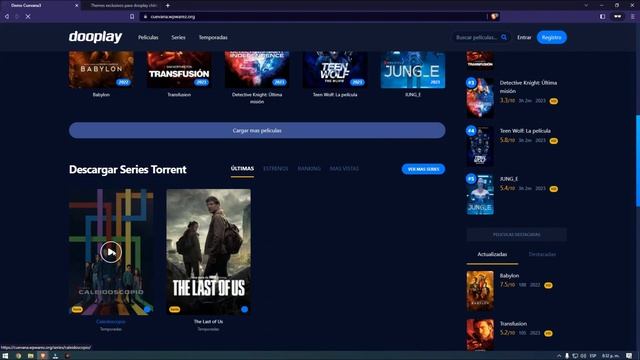Open The Last of Us poster
Image resolution: width=640 pixels, height=360 pixels.
point(209,251)
